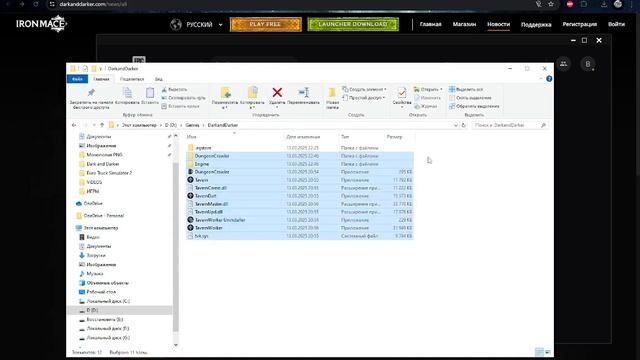640x360 pixels.
Task: Open the Открыть dropdown in ribbon
Action: [428, 89]
